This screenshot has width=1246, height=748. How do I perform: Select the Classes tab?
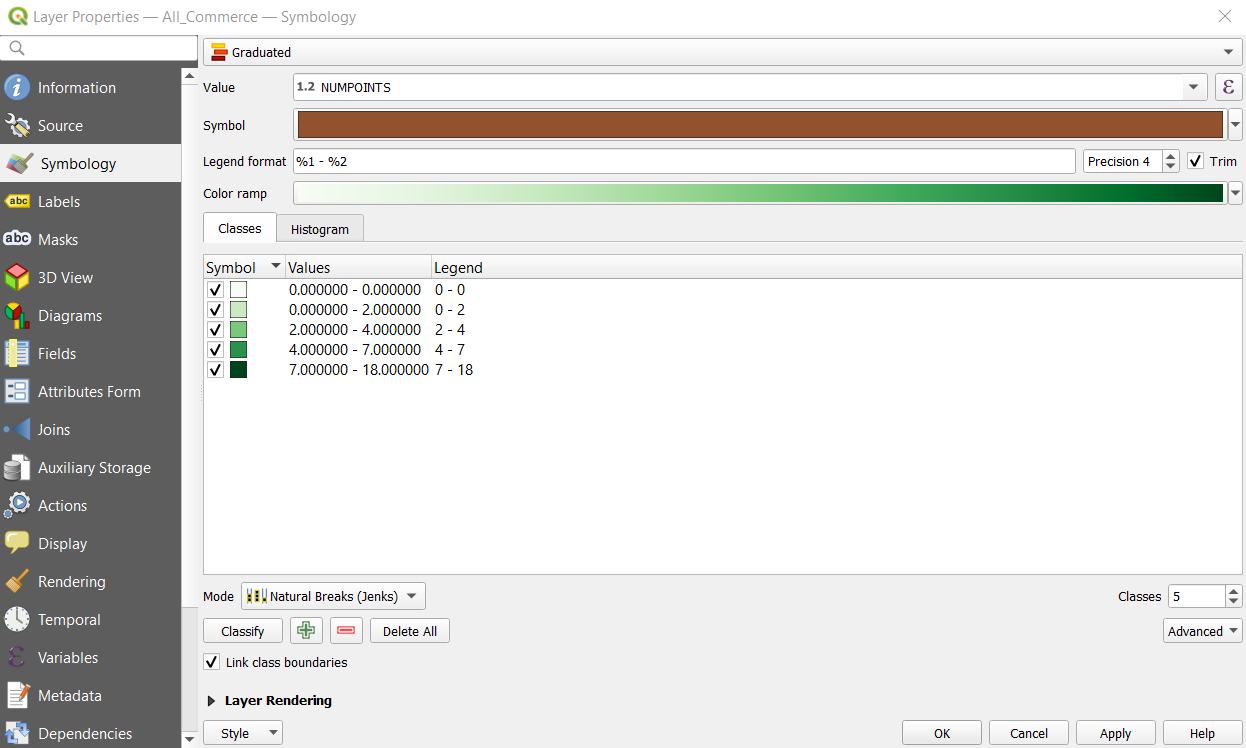(x=240, y=229)
